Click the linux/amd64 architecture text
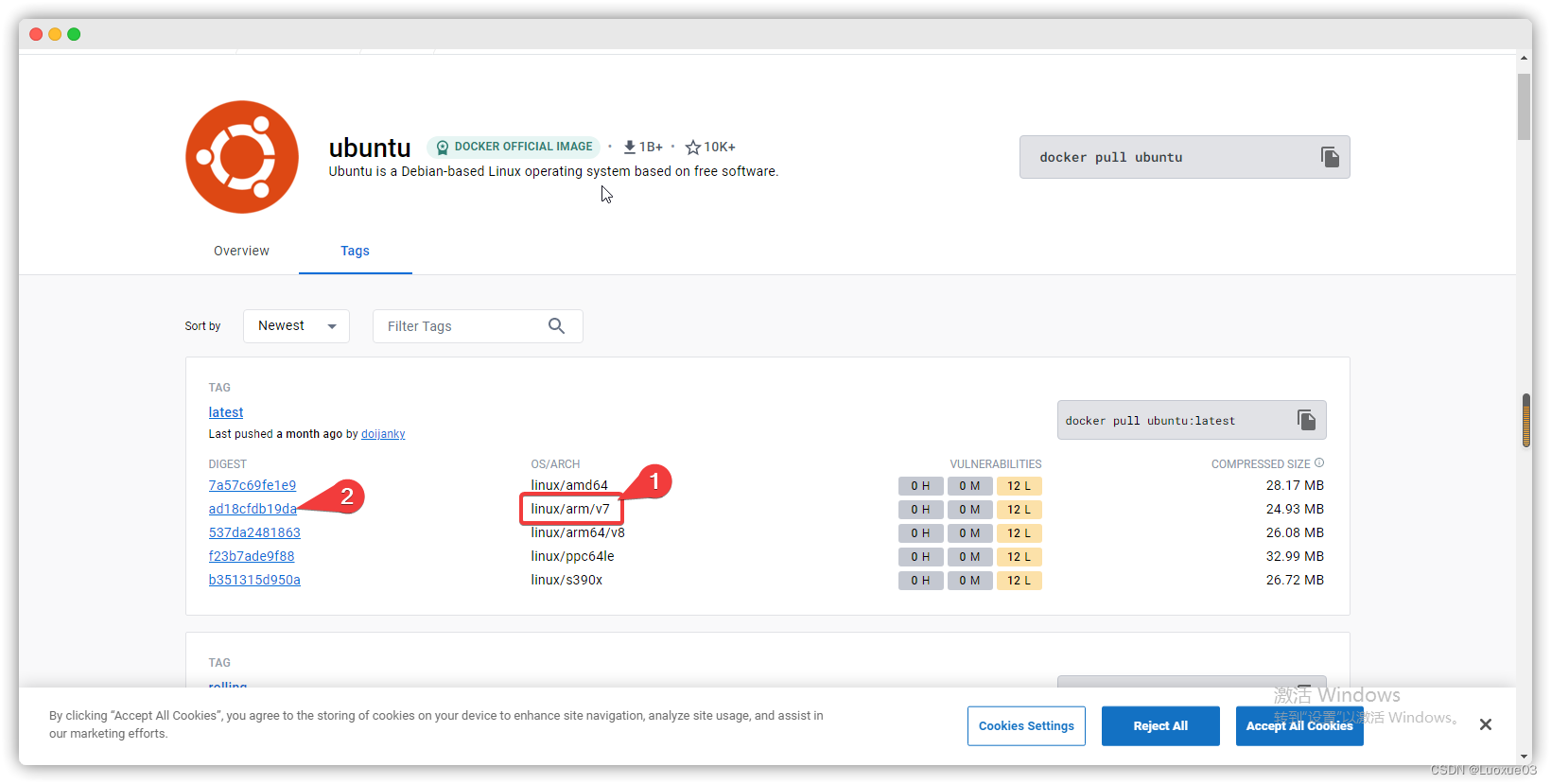Image resolution: width=1551 pixels, height=784 pixels. pos(569,485)
